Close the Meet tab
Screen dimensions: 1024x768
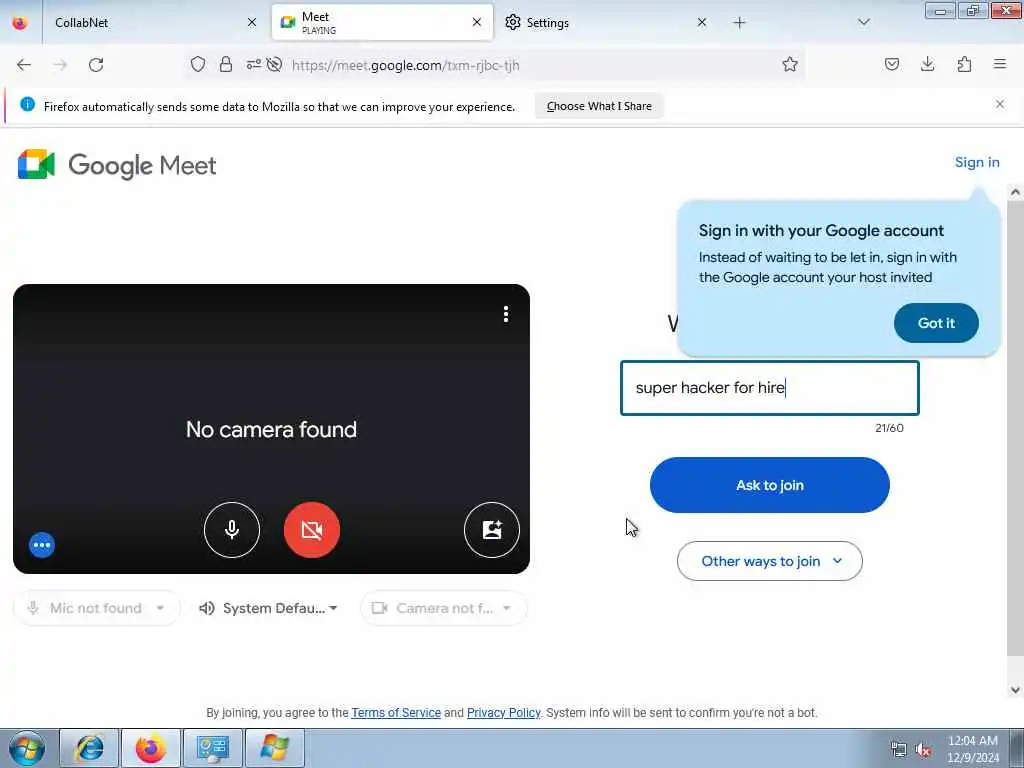477,22
